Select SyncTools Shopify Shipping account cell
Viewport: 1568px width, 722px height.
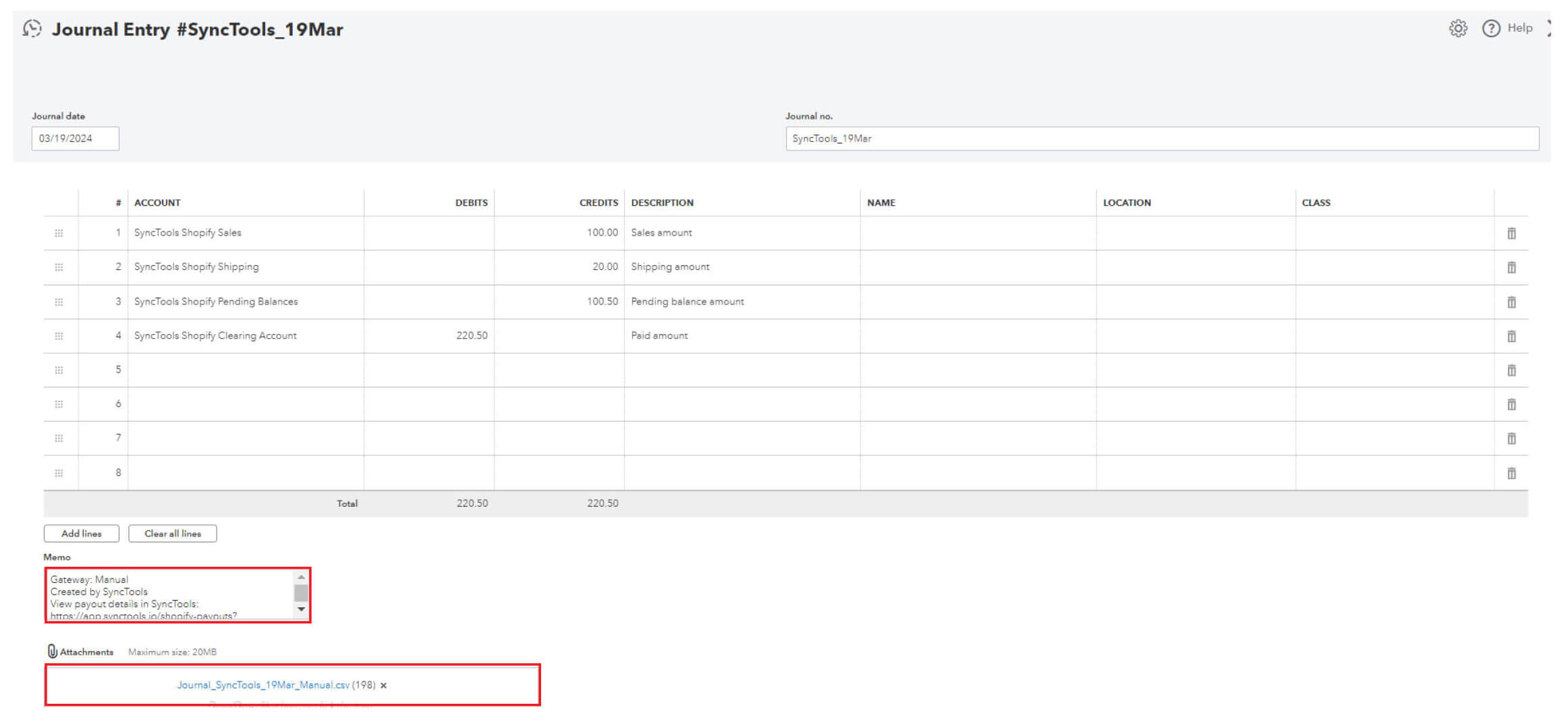coord(246,267)
